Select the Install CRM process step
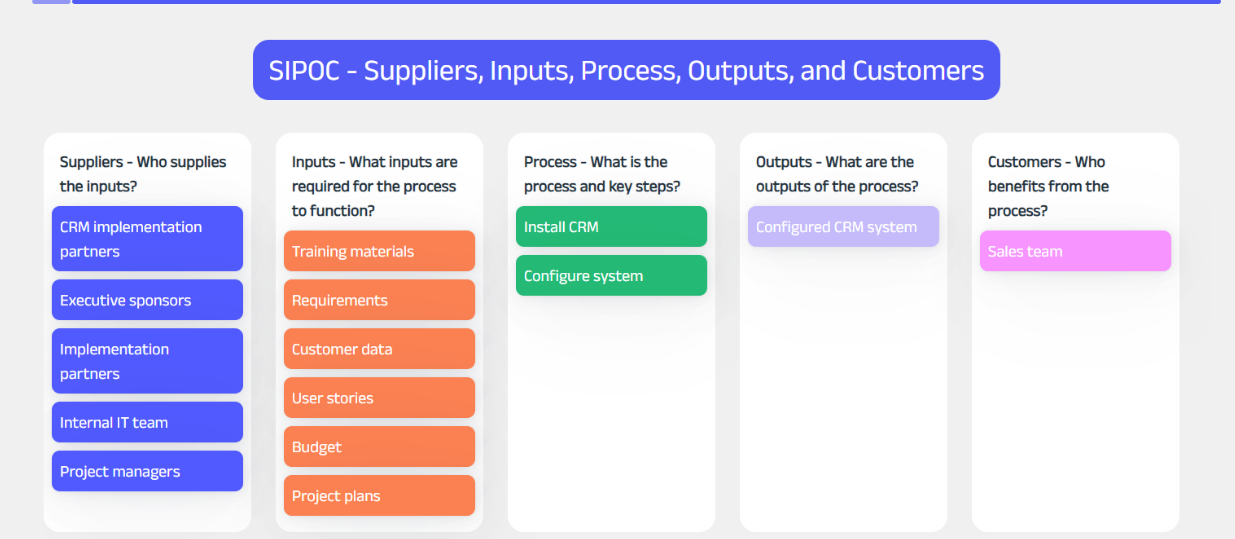The width and height of the screenshot is (1235, 539). point(611,227)
